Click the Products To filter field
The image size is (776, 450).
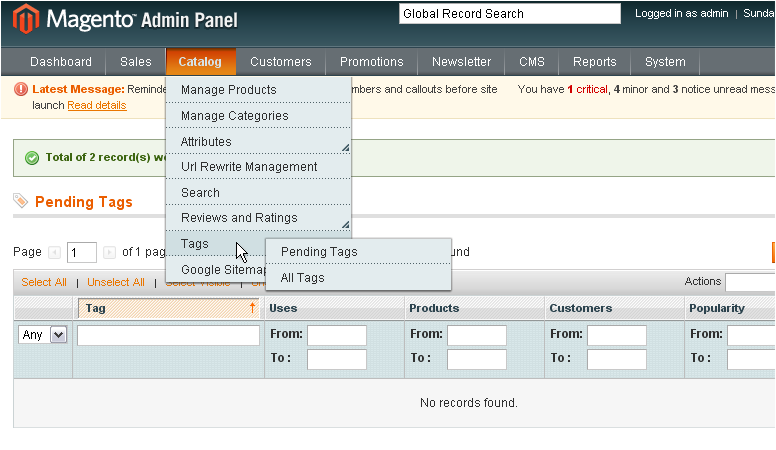477,359
